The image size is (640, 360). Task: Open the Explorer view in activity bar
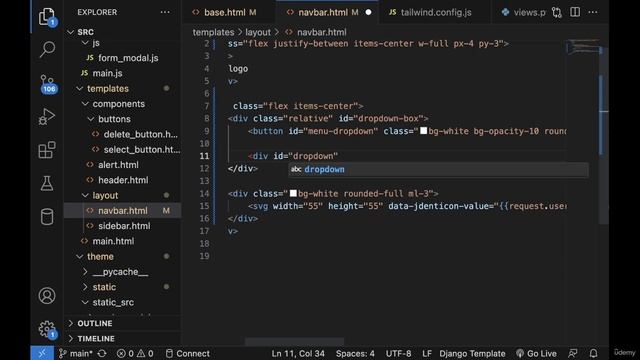pyautogui.click(x=47, y=17)
